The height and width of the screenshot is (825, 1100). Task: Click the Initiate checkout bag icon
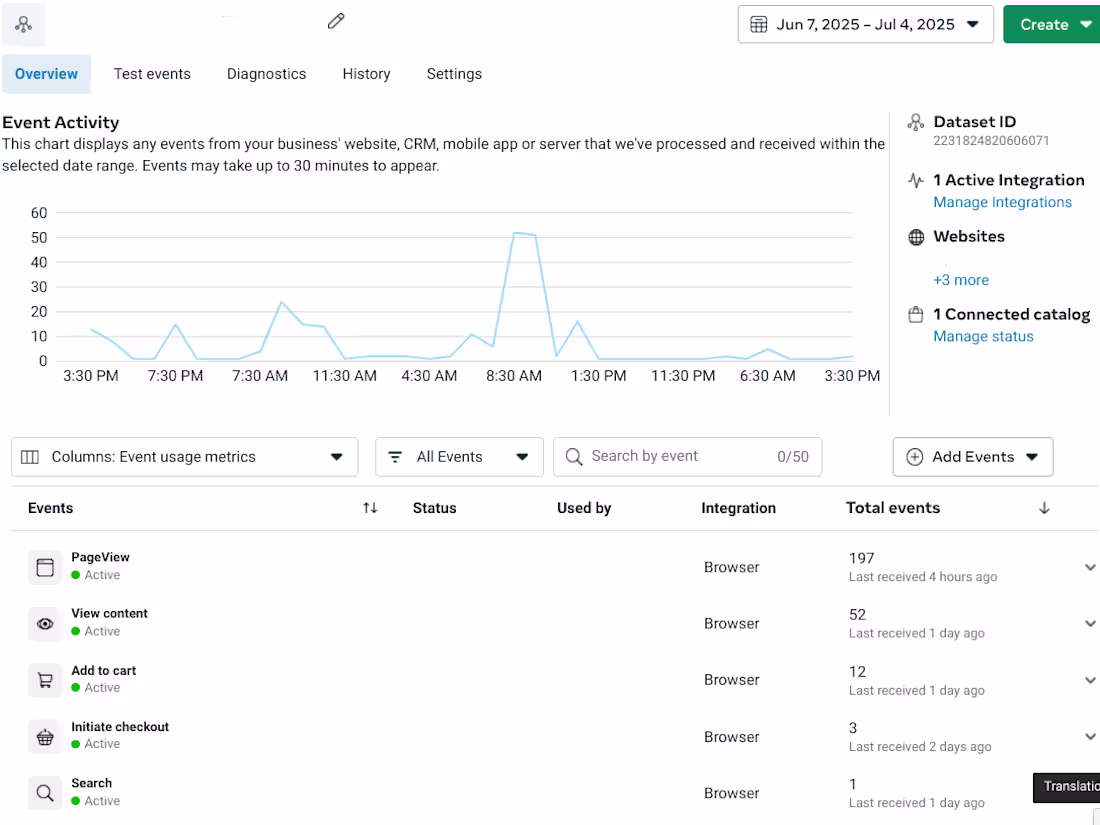44,736
